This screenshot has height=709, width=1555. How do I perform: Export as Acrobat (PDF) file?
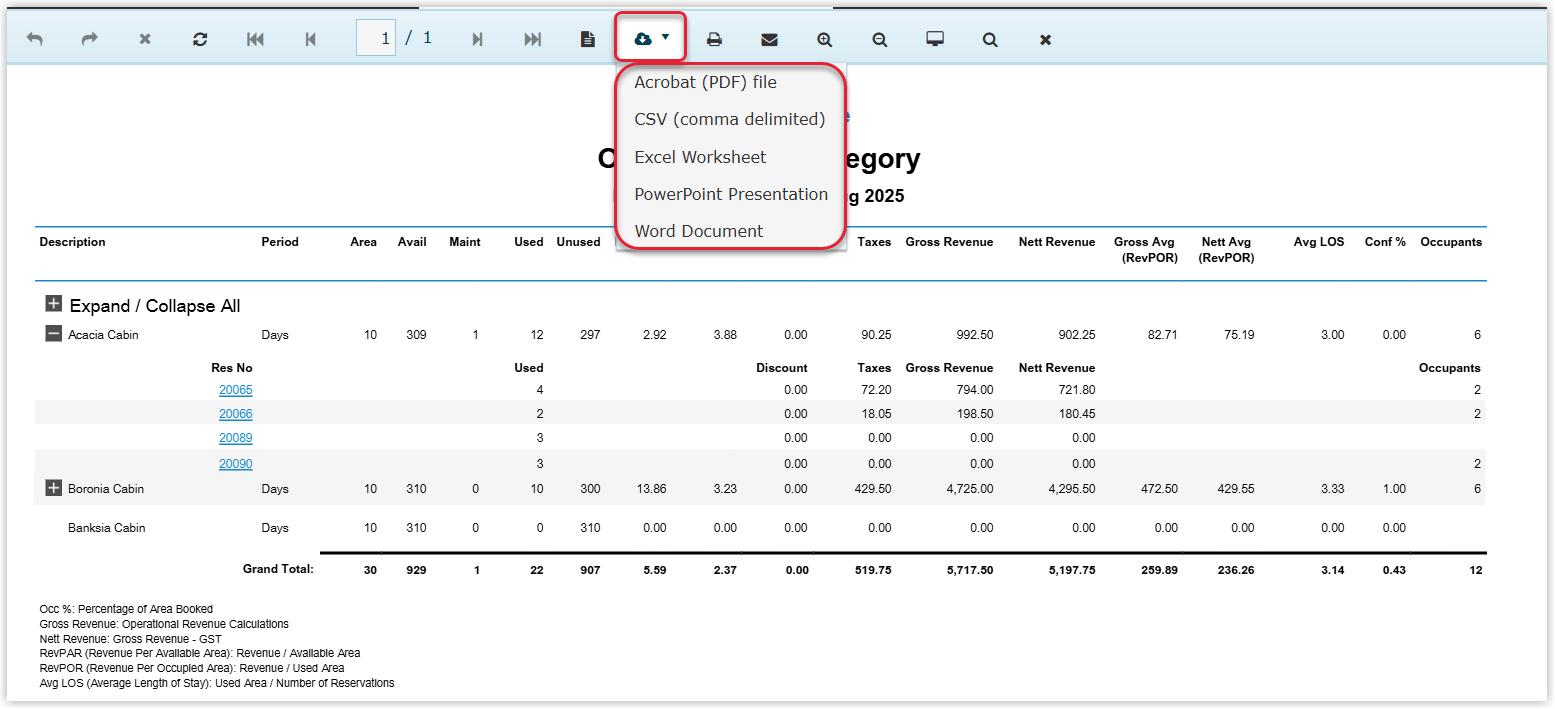pyautogui.click(x=705, y=82)
